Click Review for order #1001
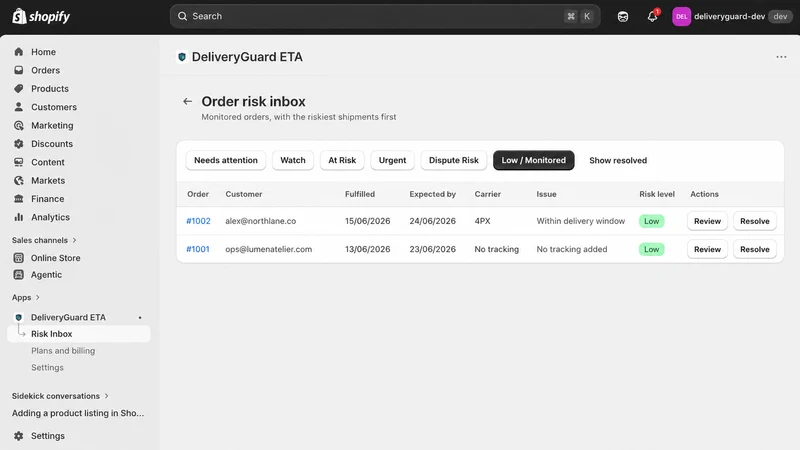The height and width of the screenshot is (450, 800). [707, 249]
